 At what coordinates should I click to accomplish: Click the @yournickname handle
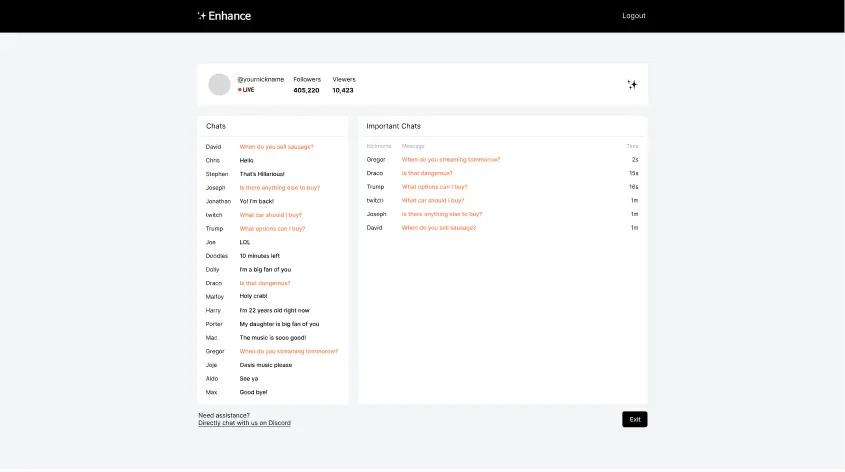260,79
